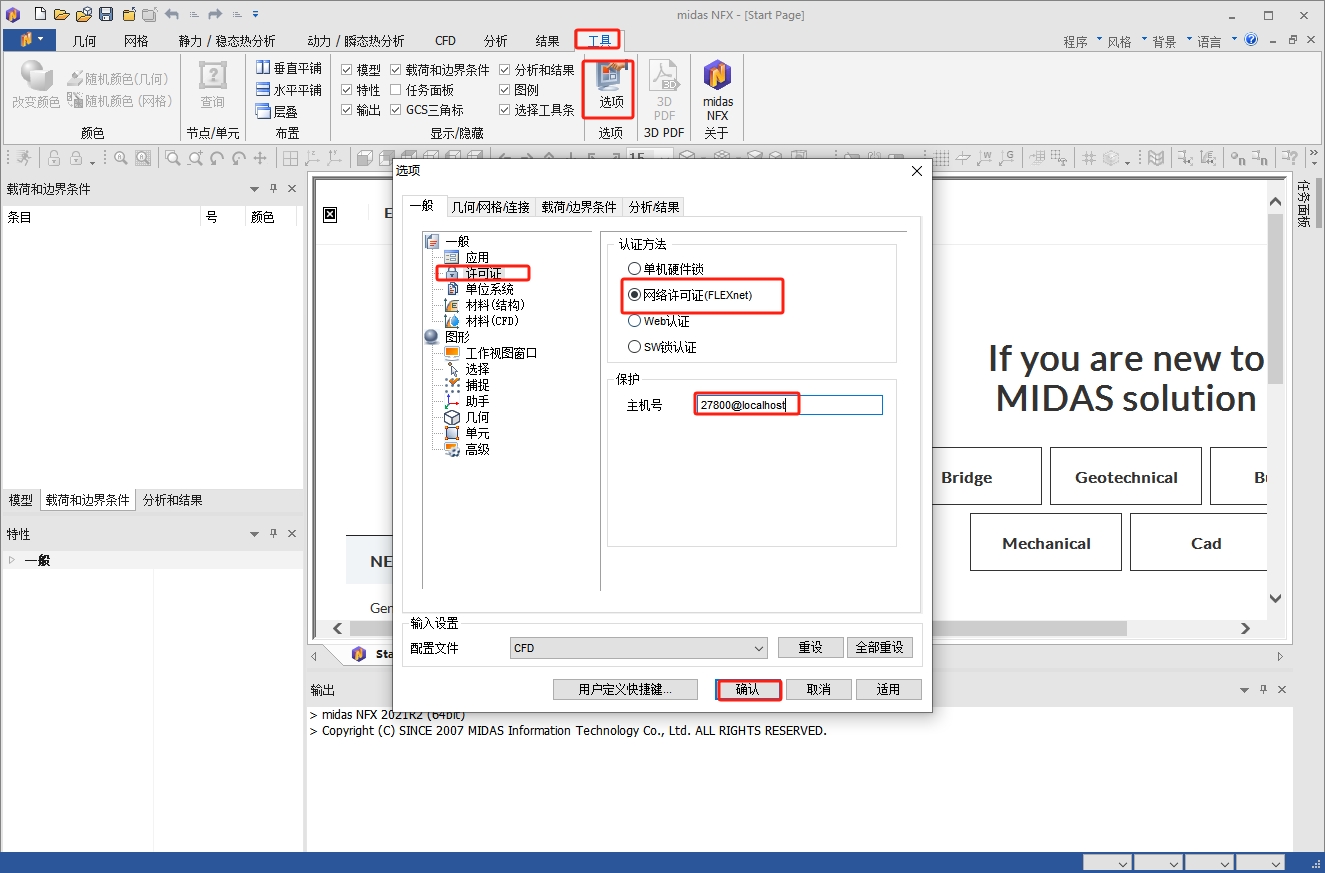This screenshot has height=873, width=1325.
Task: Pin the 载荷和边界条件 panel
Action: coord(273,188)
